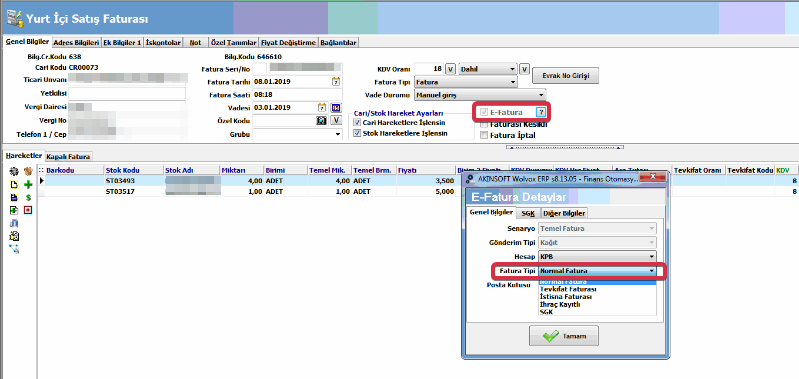Toggle Cari Hareketlere İşlensin checkbox

click(x=357, y=123)
